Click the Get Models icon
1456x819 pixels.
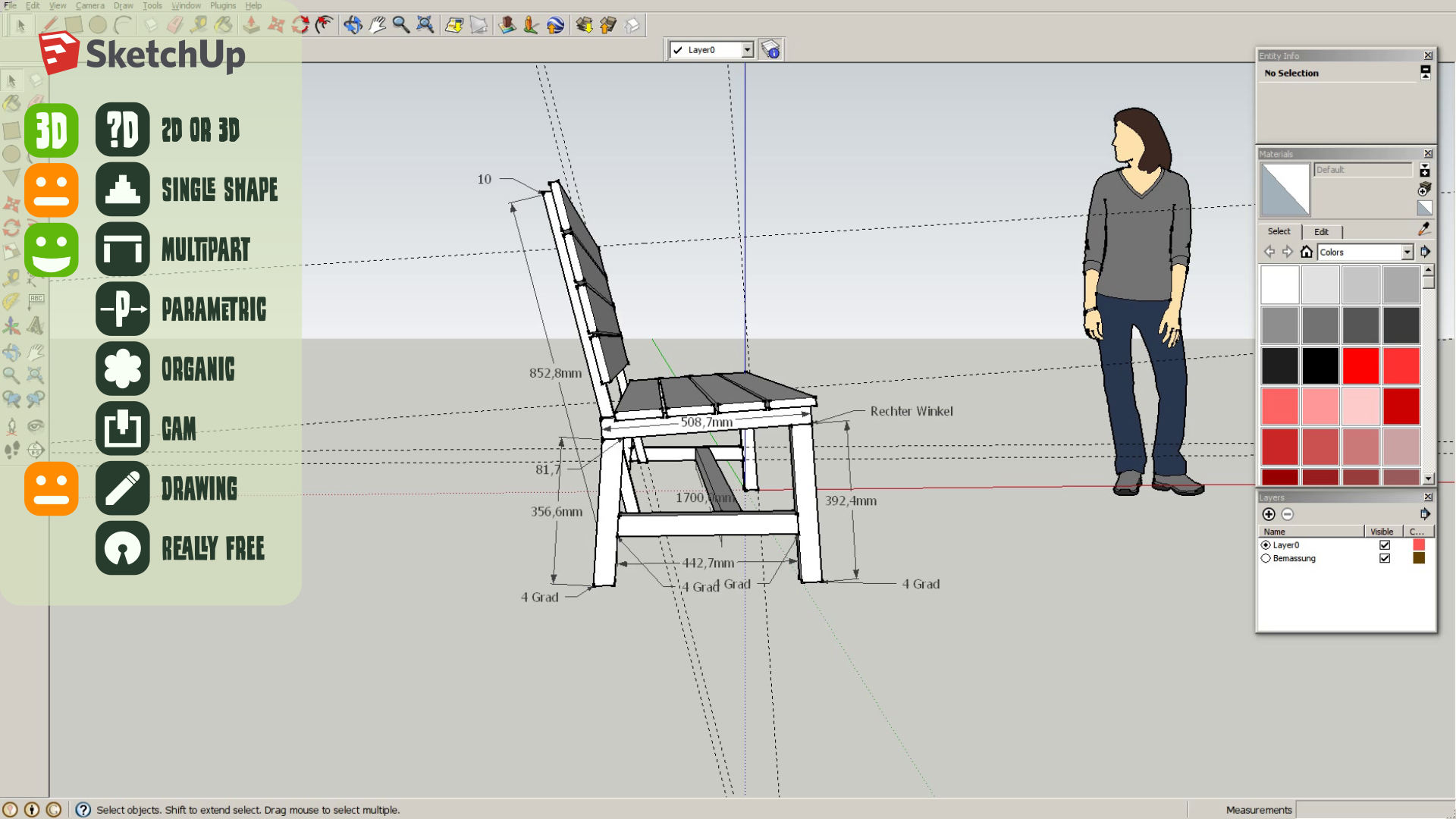pos(584,25)
